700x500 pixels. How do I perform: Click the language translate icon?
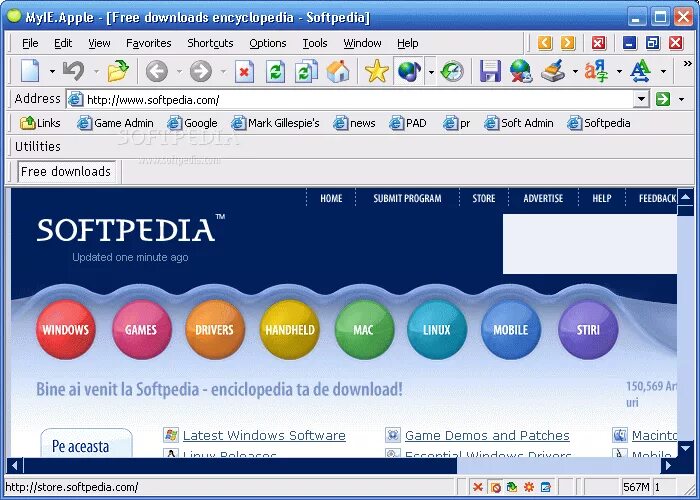[596, 71]
